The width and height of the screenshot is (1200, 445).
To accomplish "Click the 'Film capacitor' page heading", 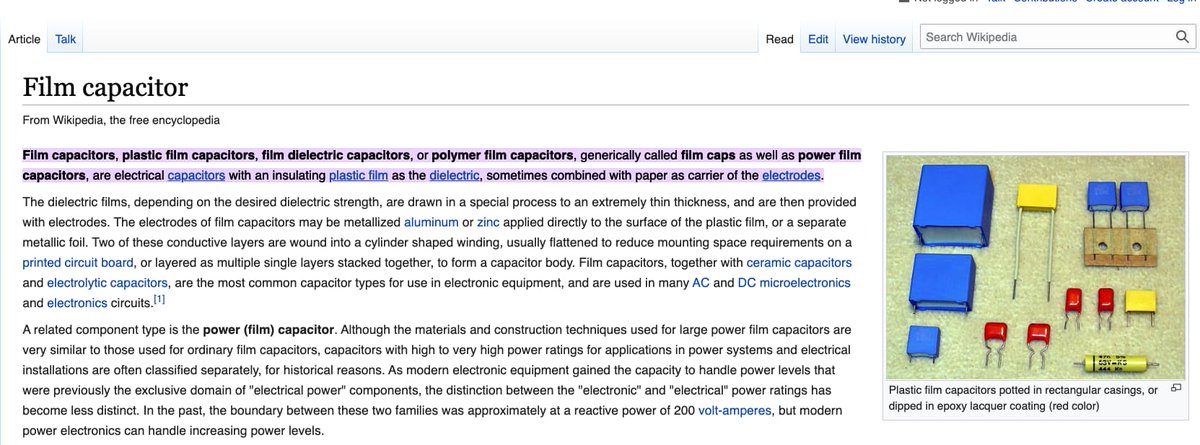I will [x=105, y=88].
